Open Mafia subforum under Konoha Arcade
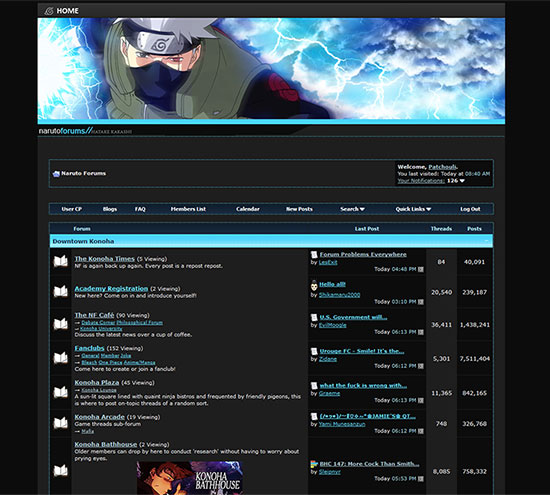The width and height of the screenshot is (550, 495). click(88, 431)
